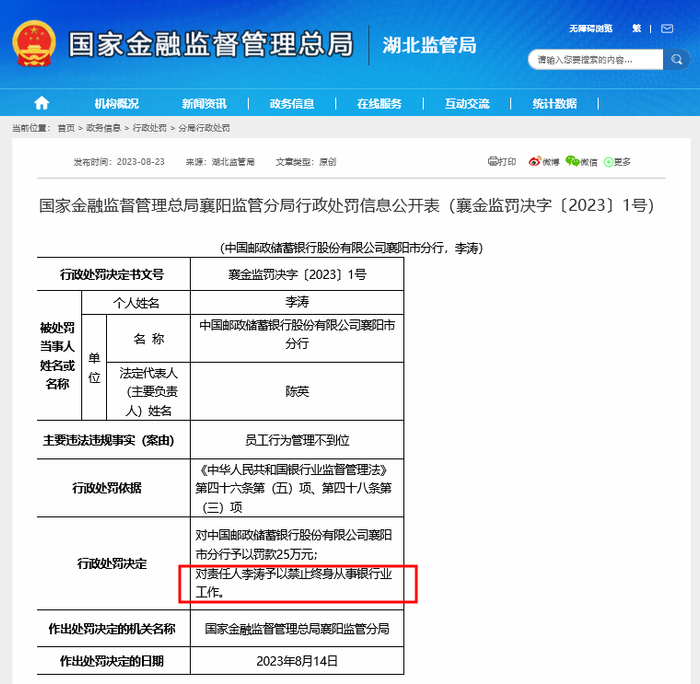Switch to 繁 traditional Chinese

[637, 29]
